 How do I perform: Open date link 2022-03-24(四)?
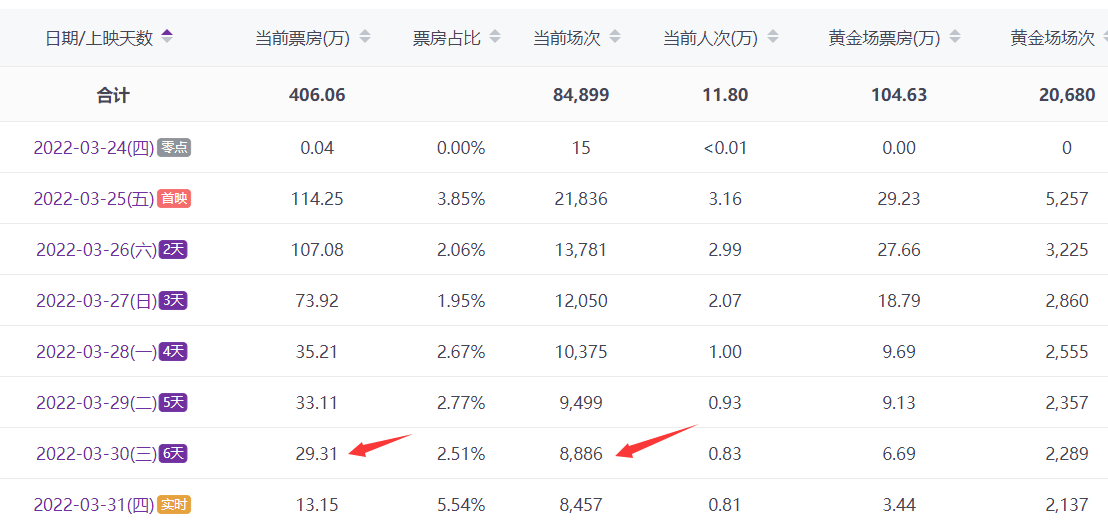(x=94, y=148)
